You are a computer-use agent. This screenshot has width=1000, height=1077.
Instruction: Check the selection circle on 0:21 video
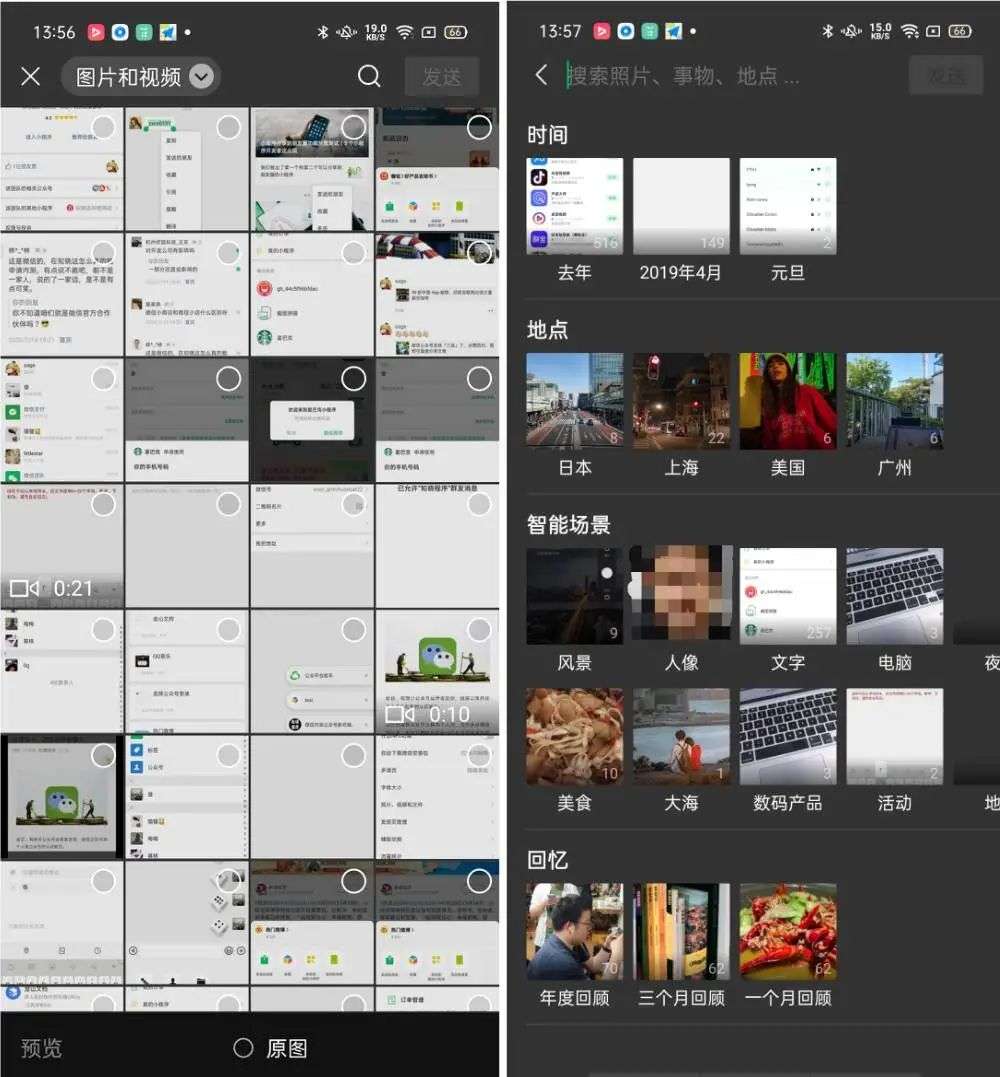coord(103,504)
